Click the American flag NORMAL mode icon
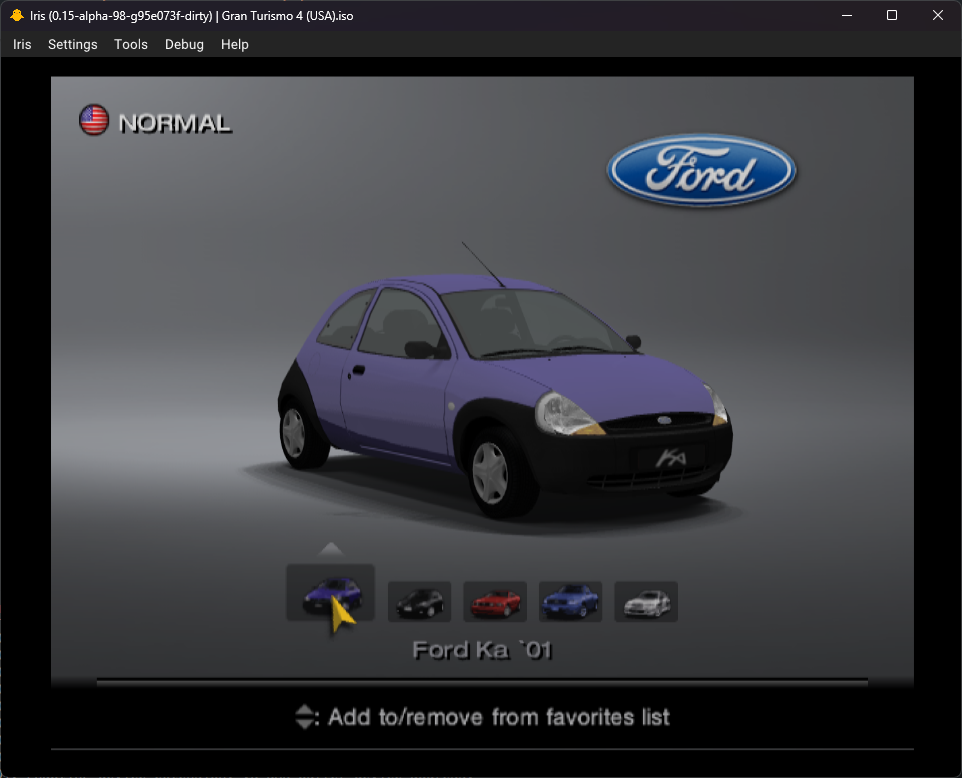Viewport: 962px width, 778px height. click(x=92, y=119)
